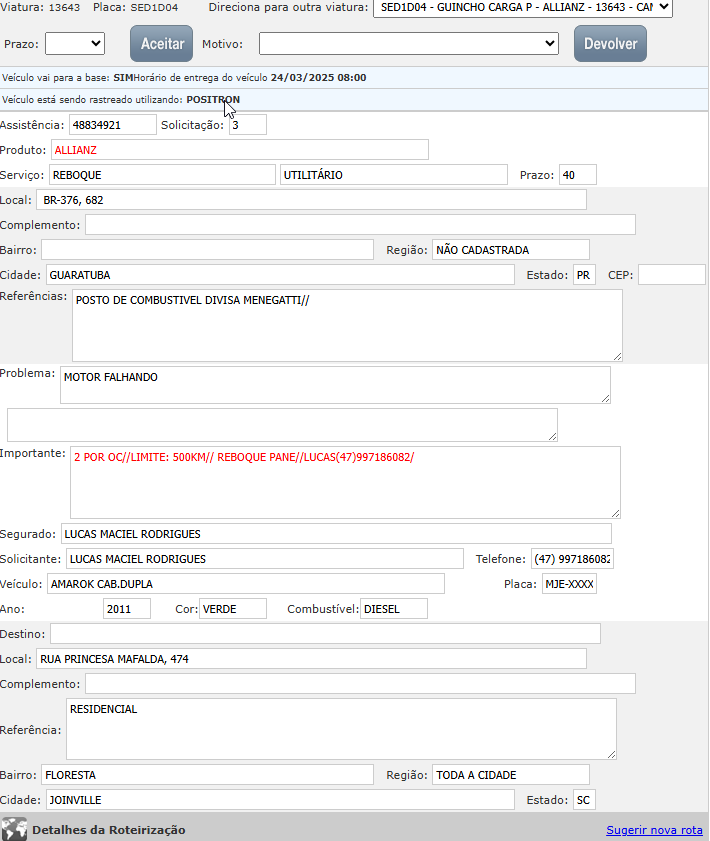Click the destination Bairro field FLORESTA

pos(207,775)
